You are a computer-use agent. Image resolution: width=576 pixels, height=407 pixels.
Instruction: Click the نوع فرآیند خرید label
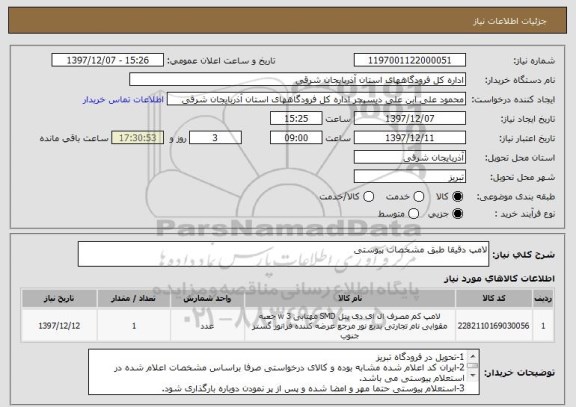pos(525,214)
